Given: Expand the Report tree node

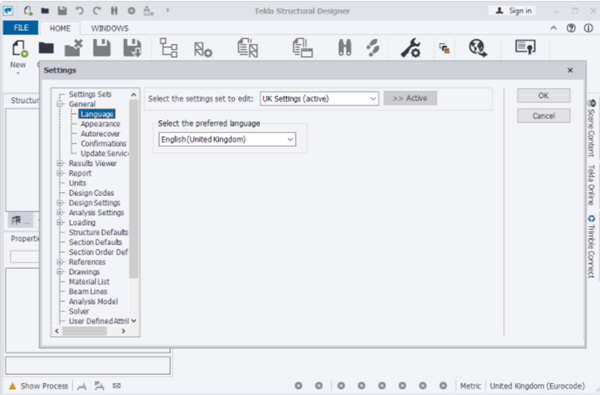Looking at the screenshot, I should (60, 173).
